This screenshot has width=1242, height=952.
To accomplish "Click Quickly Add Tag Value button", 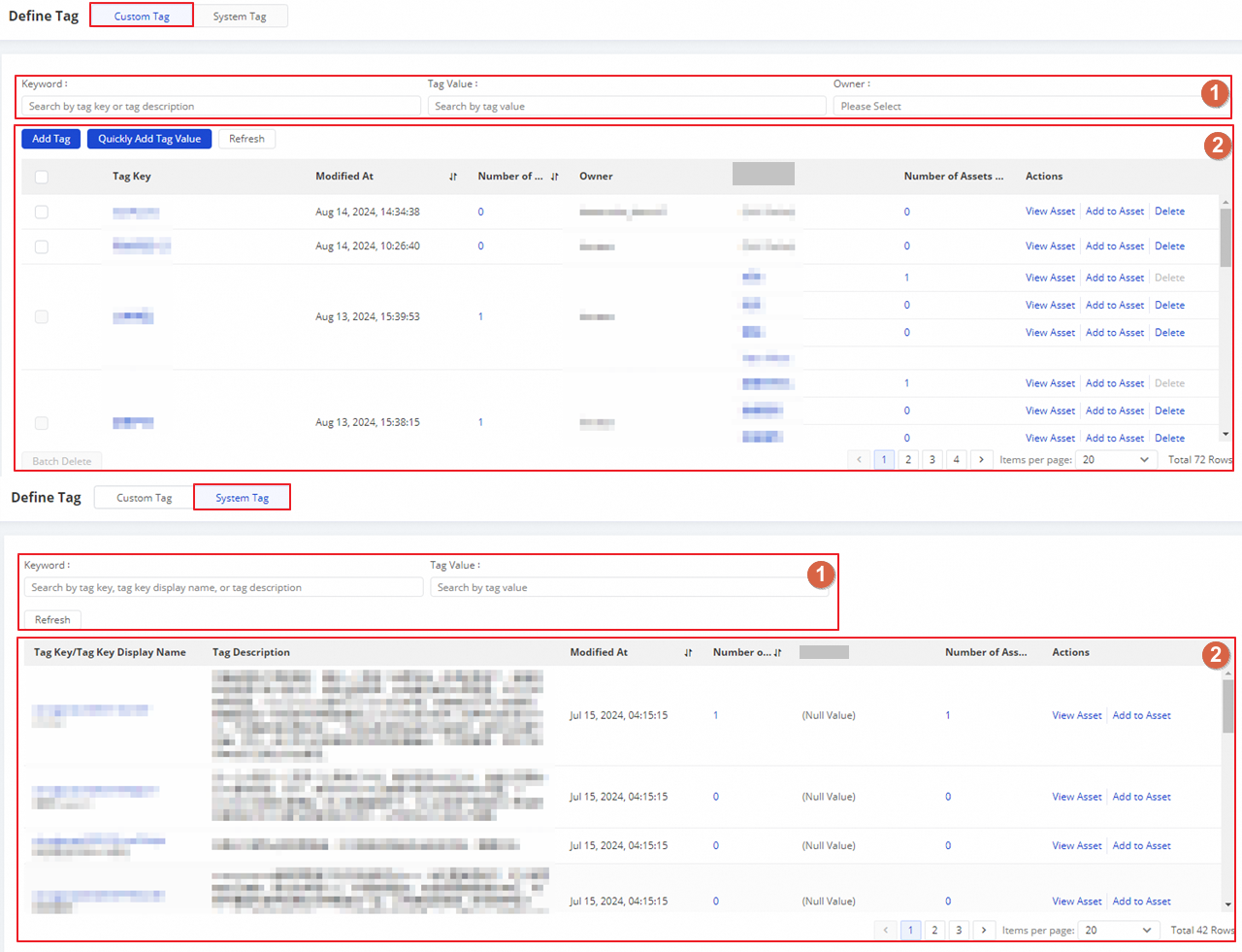I will [149, 139].
